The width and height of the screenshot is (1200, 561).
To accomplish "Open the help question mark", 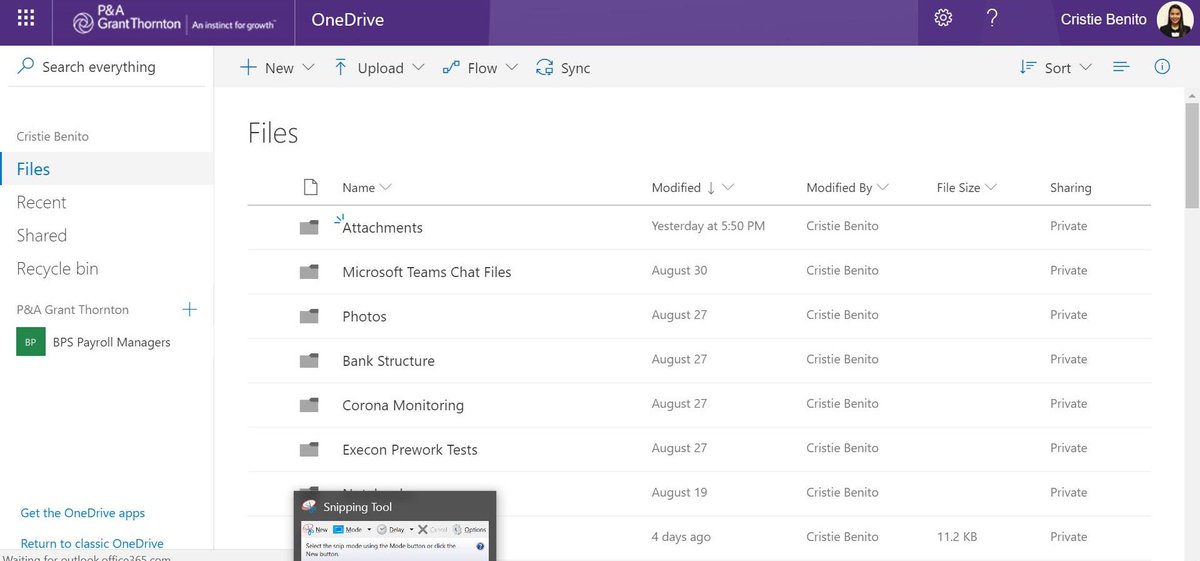I will pos(992,18).
